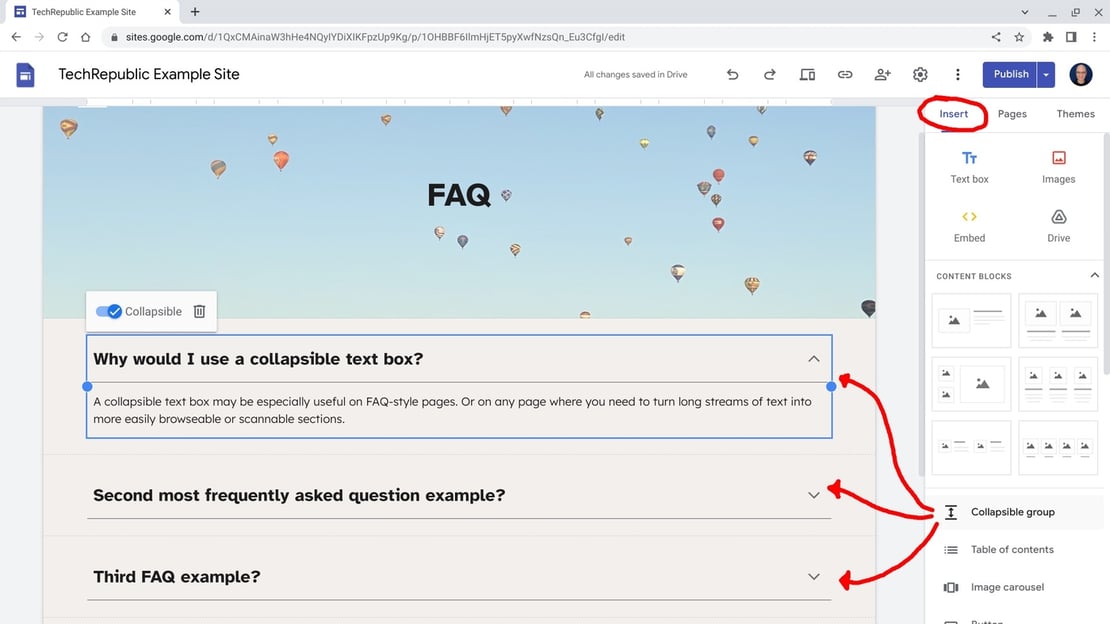
Task: Insert content from Drive
Action: [1058, 226]
